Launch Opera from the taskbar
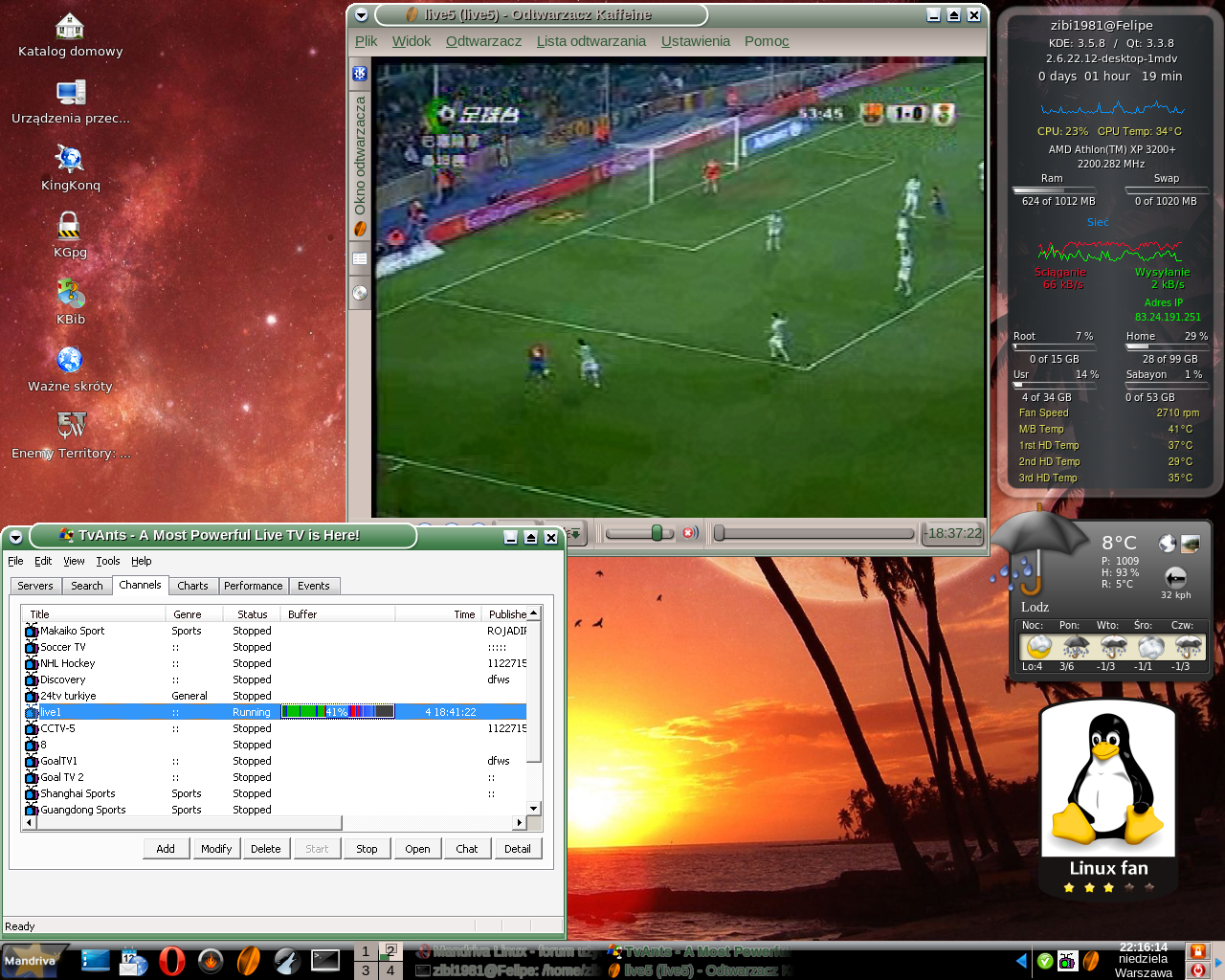Image resolution: width=1225 pixels, height=980 pixels. (172, 960)
